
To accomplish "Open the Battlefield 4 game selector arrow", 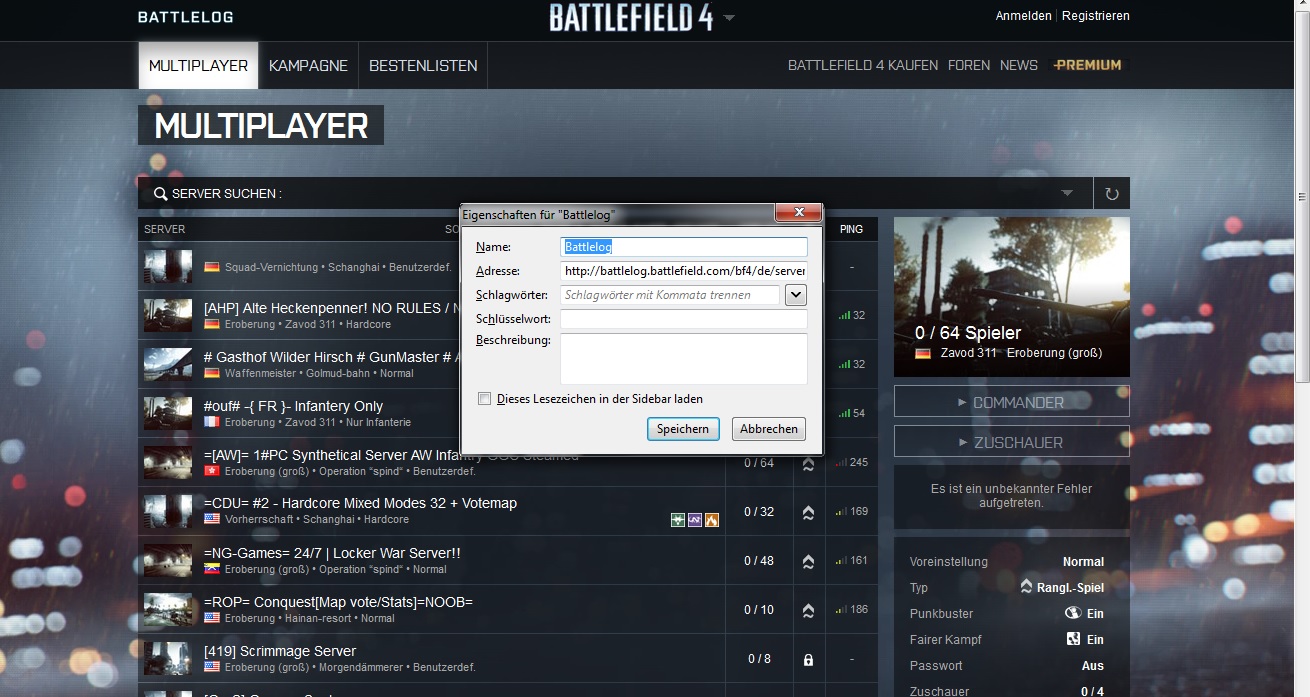I will (730, 18).
